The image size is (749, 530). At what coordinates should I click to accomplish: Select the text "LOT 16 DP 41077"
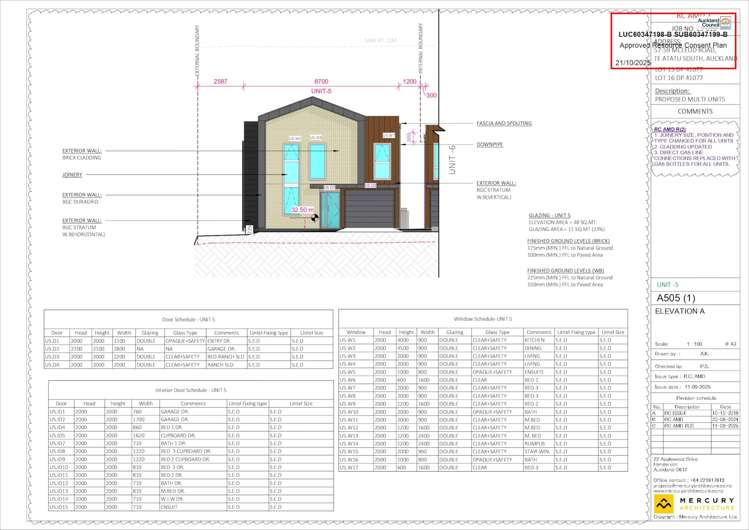click(x=678, y=77)
